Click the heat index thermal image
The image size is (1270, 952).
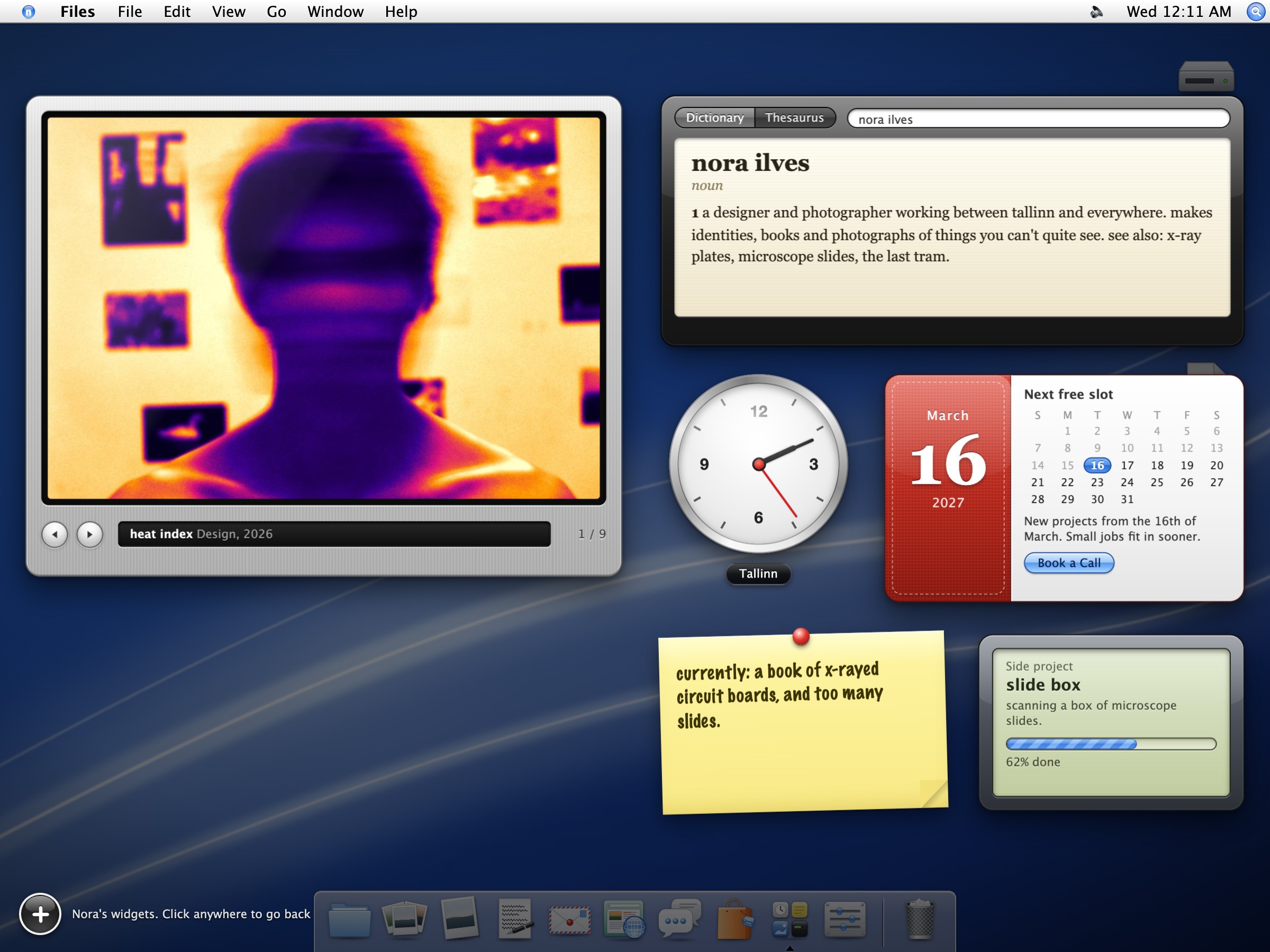(324, 308)
